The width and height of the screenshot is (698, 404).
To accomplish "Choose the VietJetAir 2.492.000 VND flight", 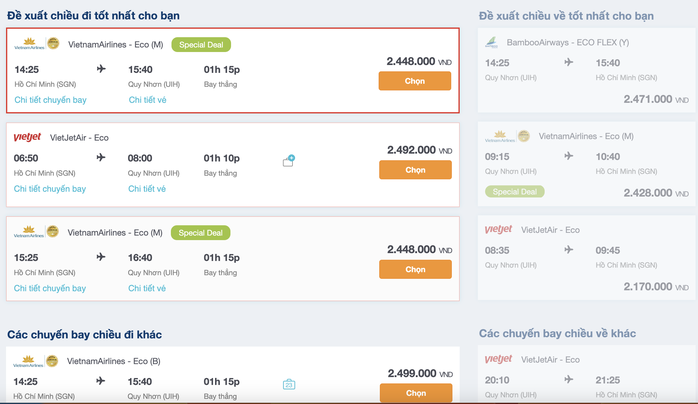I will 415,170.
